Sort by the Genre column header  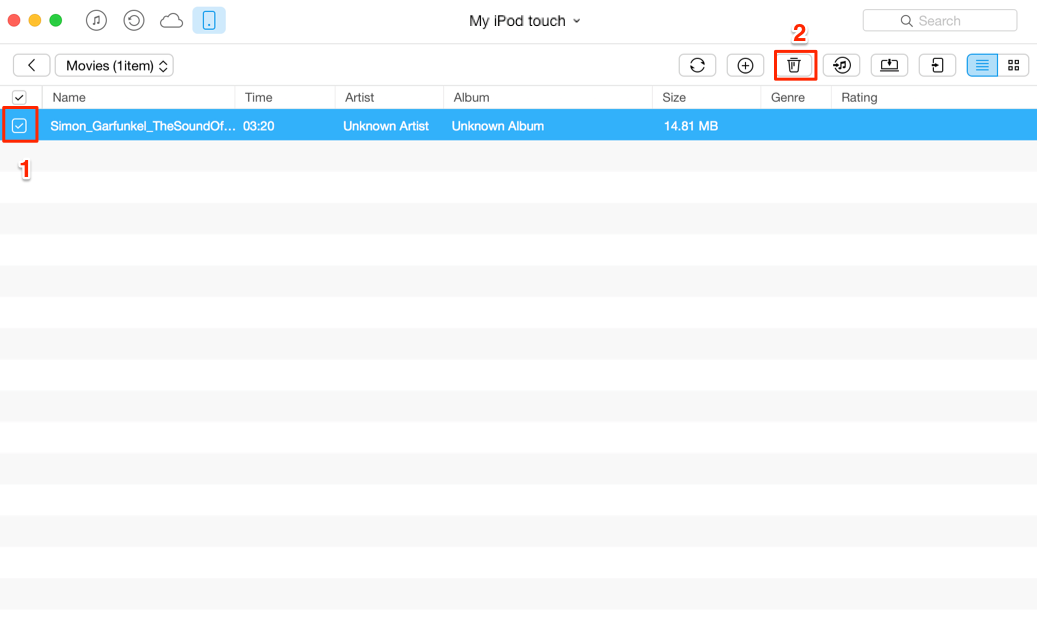click(788, 98)
